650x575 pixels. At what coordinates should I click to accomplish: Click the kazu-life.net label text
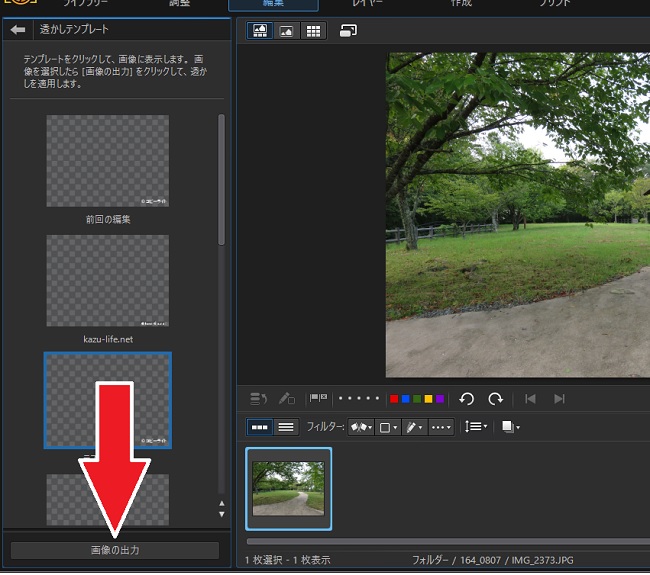coord(108,339)
